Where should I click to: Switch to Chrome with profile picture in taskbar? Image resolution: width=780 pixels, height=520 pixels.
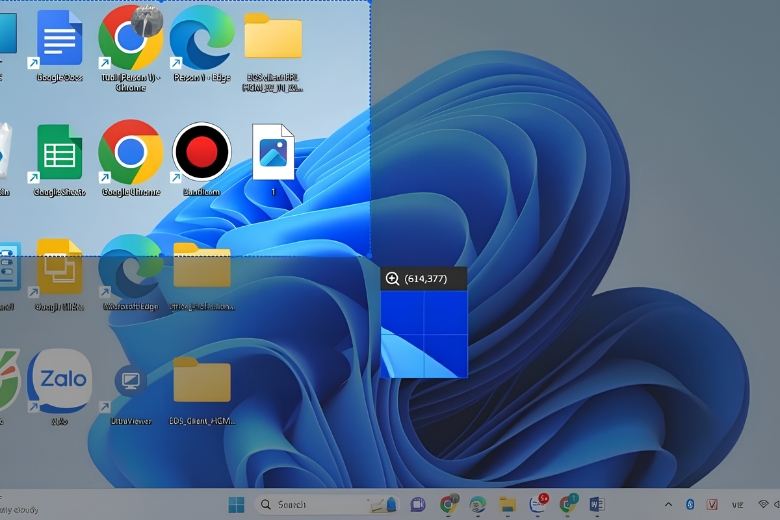(449, 504)
